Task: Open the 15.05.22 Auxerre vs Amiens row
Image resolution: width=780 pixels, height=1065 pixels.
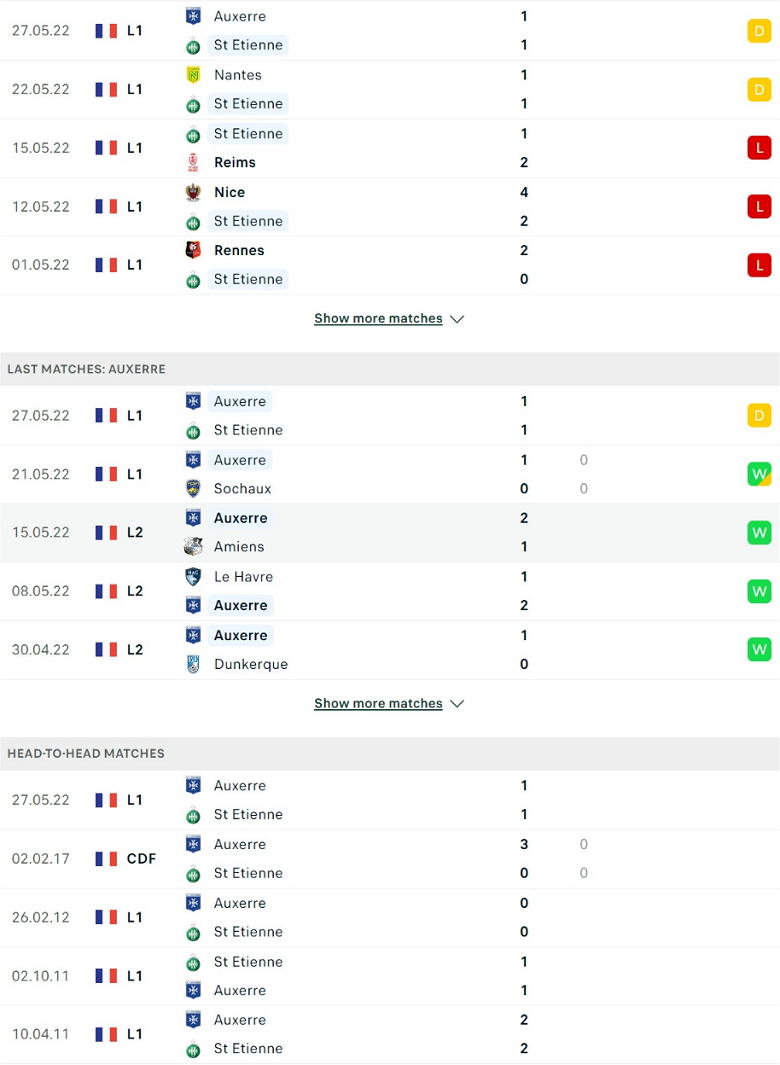Action: [x=390, y=532]
